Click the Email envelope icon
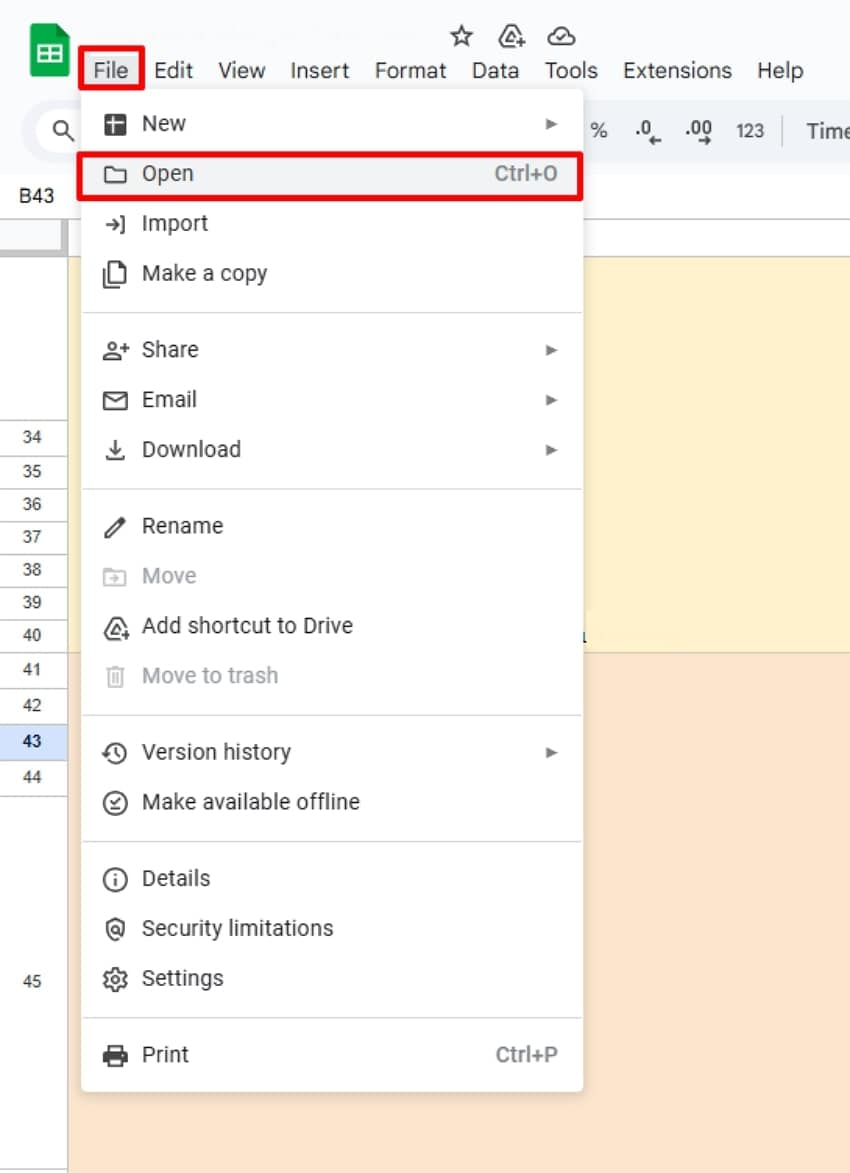Image resolution: width=850 pixels, height=1173 pixels. 115,399
